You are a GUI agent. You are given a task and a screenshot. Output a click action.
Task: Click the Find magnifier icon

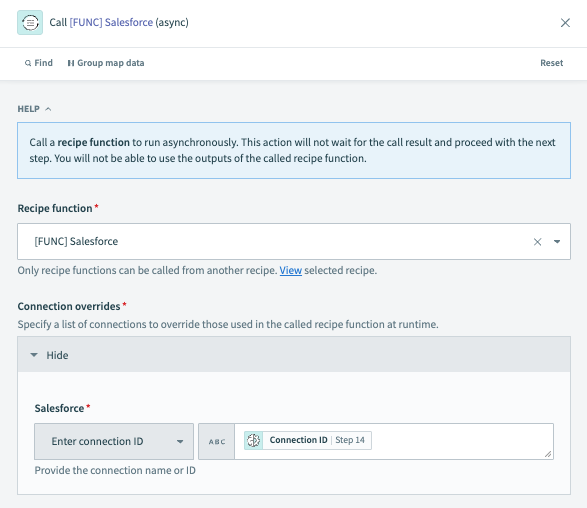click(28, 63)
